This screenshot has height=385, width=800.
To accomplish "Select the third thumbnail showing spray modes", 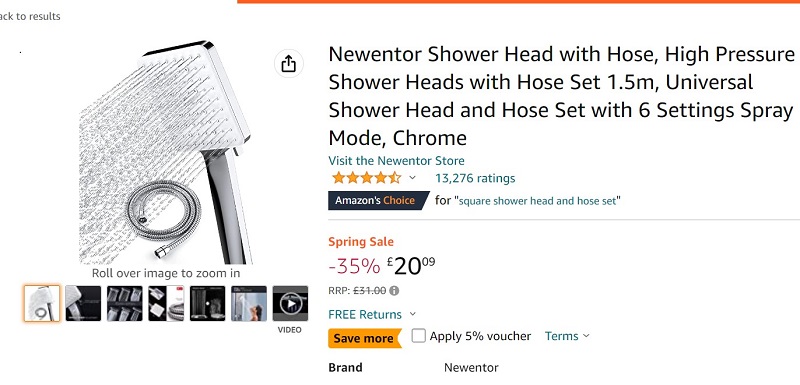I will [124, 303].
